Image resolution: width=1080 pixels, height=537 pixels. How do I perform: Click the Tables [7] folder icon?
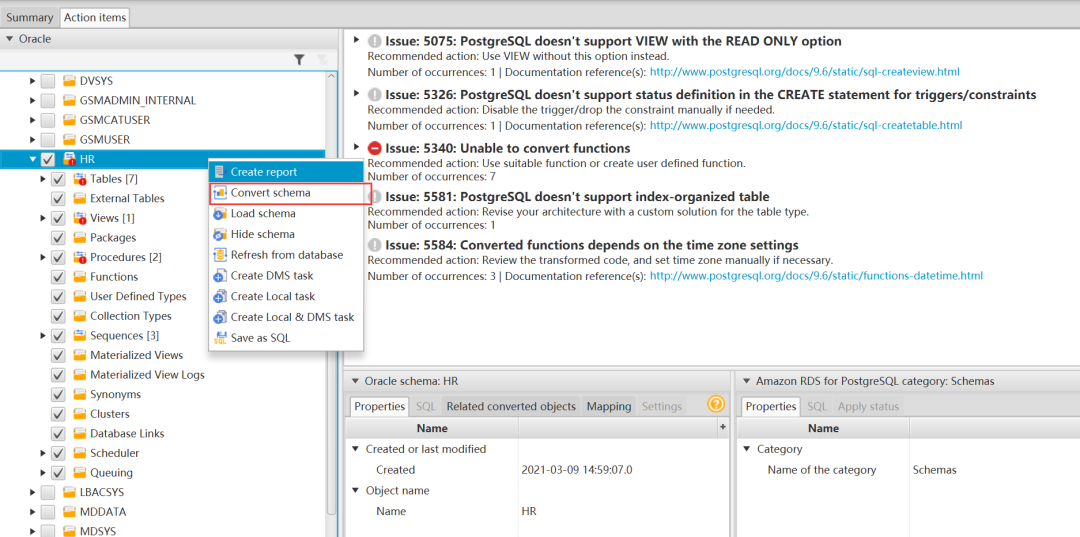click(79, 179)
